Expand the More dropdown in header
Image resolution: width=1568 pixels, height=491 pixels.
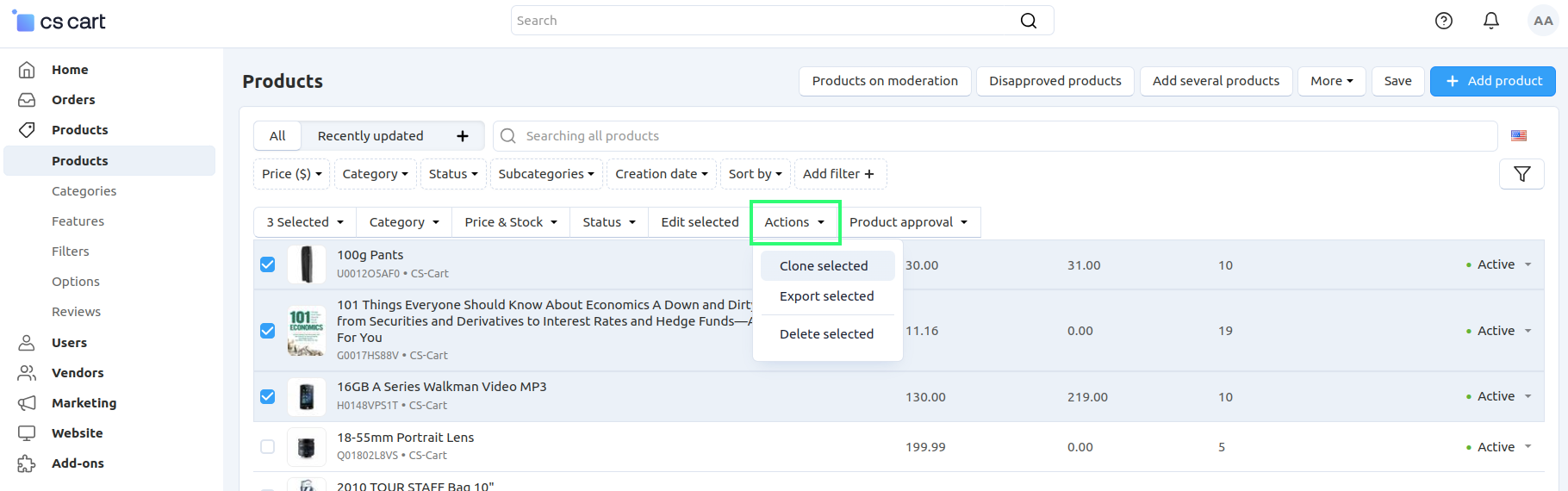point(1332,81)
